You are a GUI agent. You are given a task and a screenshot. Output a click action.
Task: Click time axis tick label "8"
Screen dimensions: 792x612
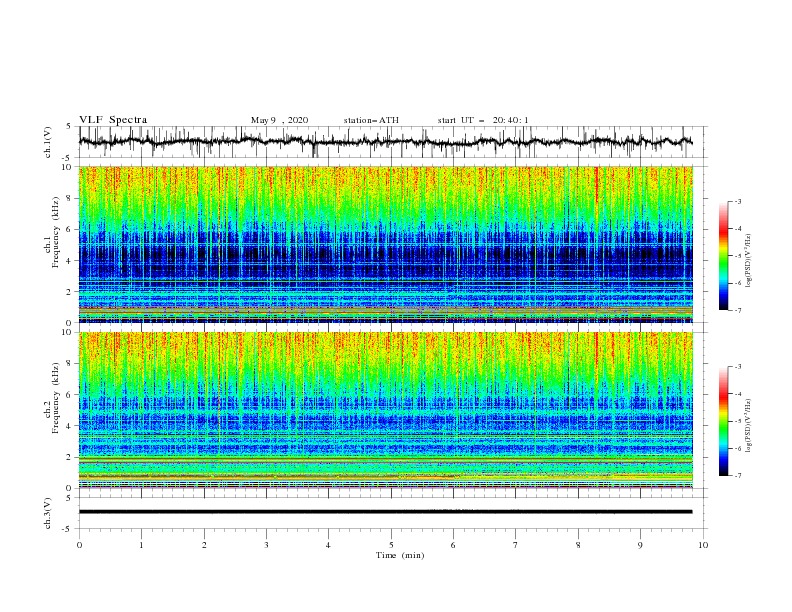[x=578, y=545]
